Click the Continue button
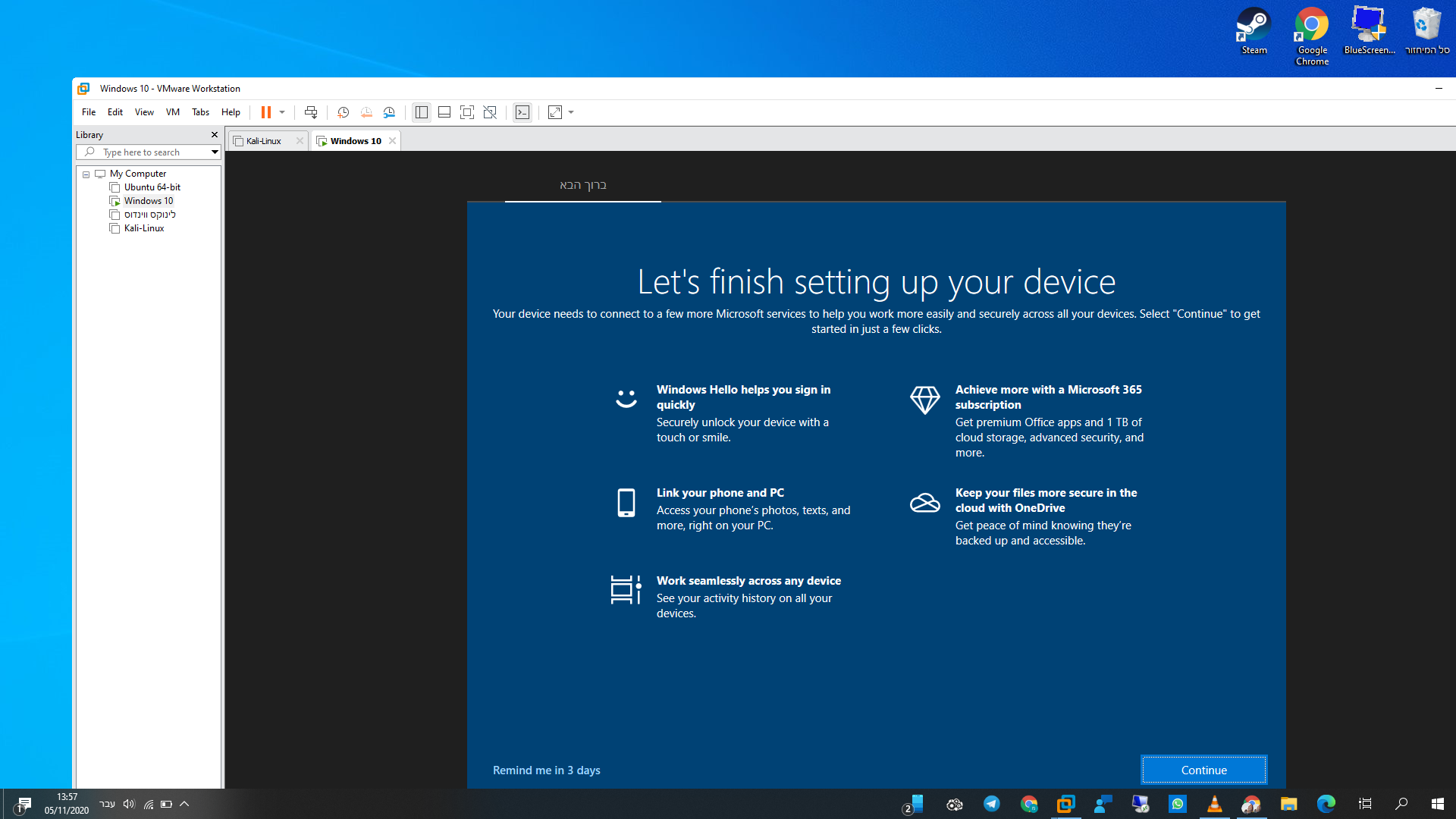1456x819 pixels. pyautogui.click(x=1203, y=770)
